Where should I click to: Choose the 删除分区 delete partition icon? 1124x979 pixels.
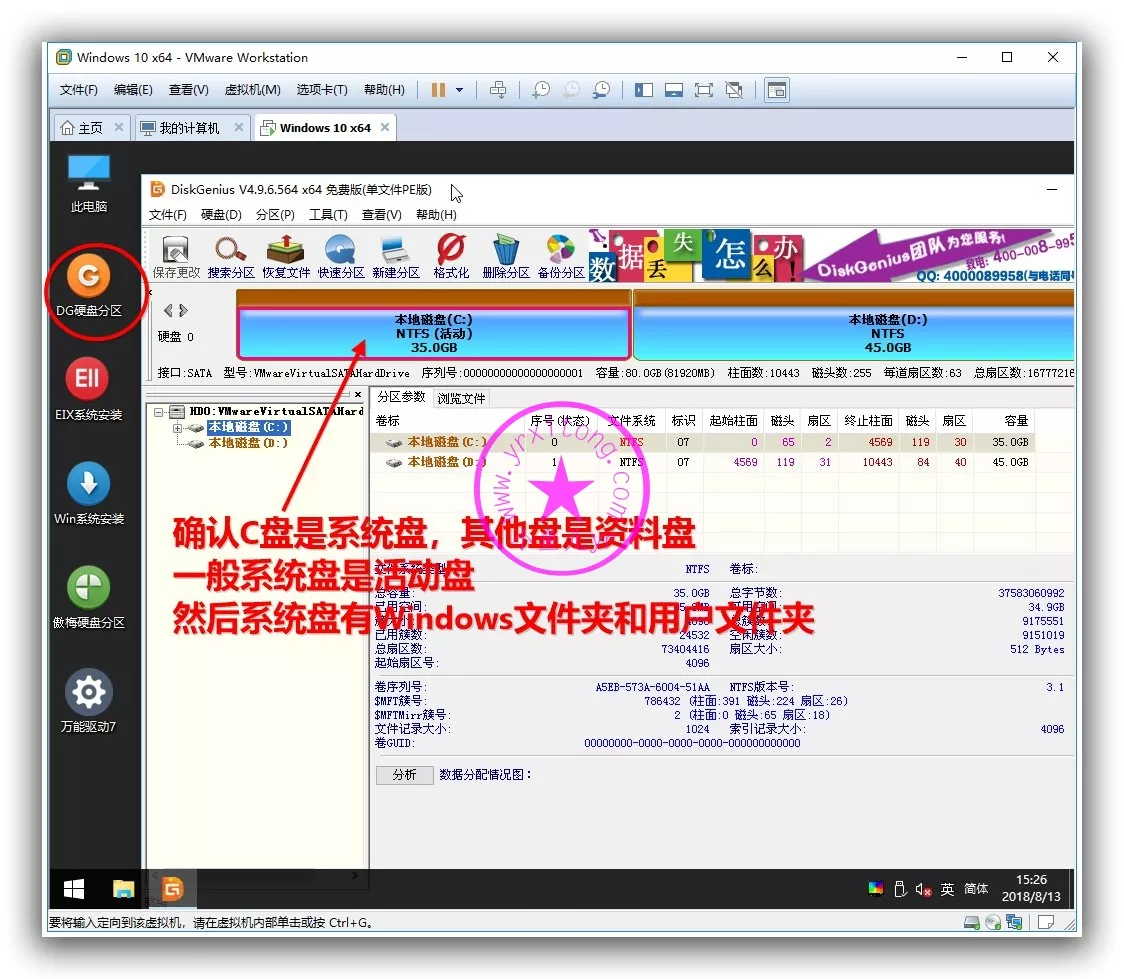[x=506, y=257]
